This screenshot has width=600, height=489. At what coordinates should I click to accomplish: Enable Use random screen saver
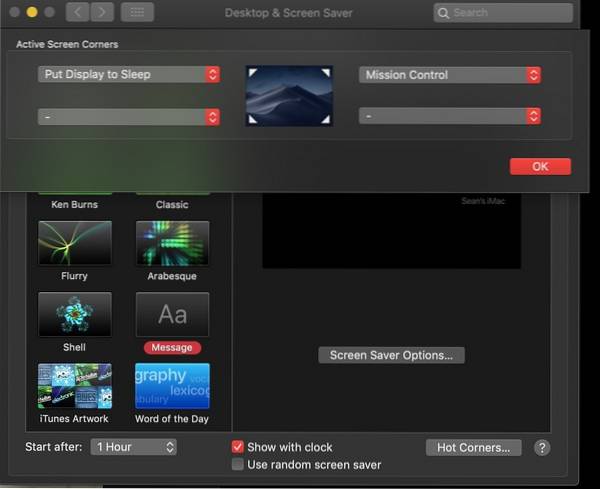[238, 464]
